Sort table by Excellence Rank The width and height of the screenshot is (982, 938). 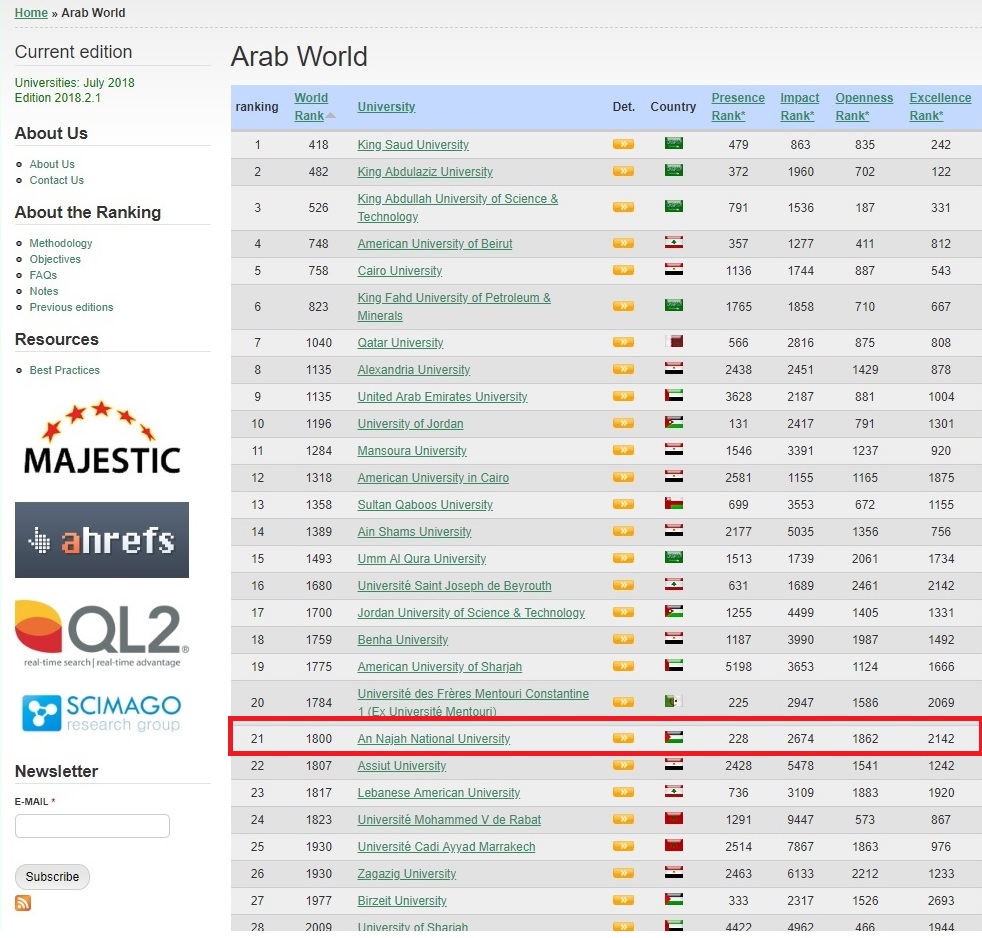point(940,106)
